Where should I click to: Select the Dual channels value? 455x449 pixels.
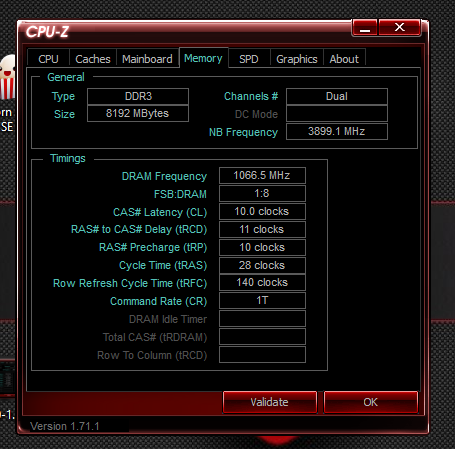tap(337, 96)
